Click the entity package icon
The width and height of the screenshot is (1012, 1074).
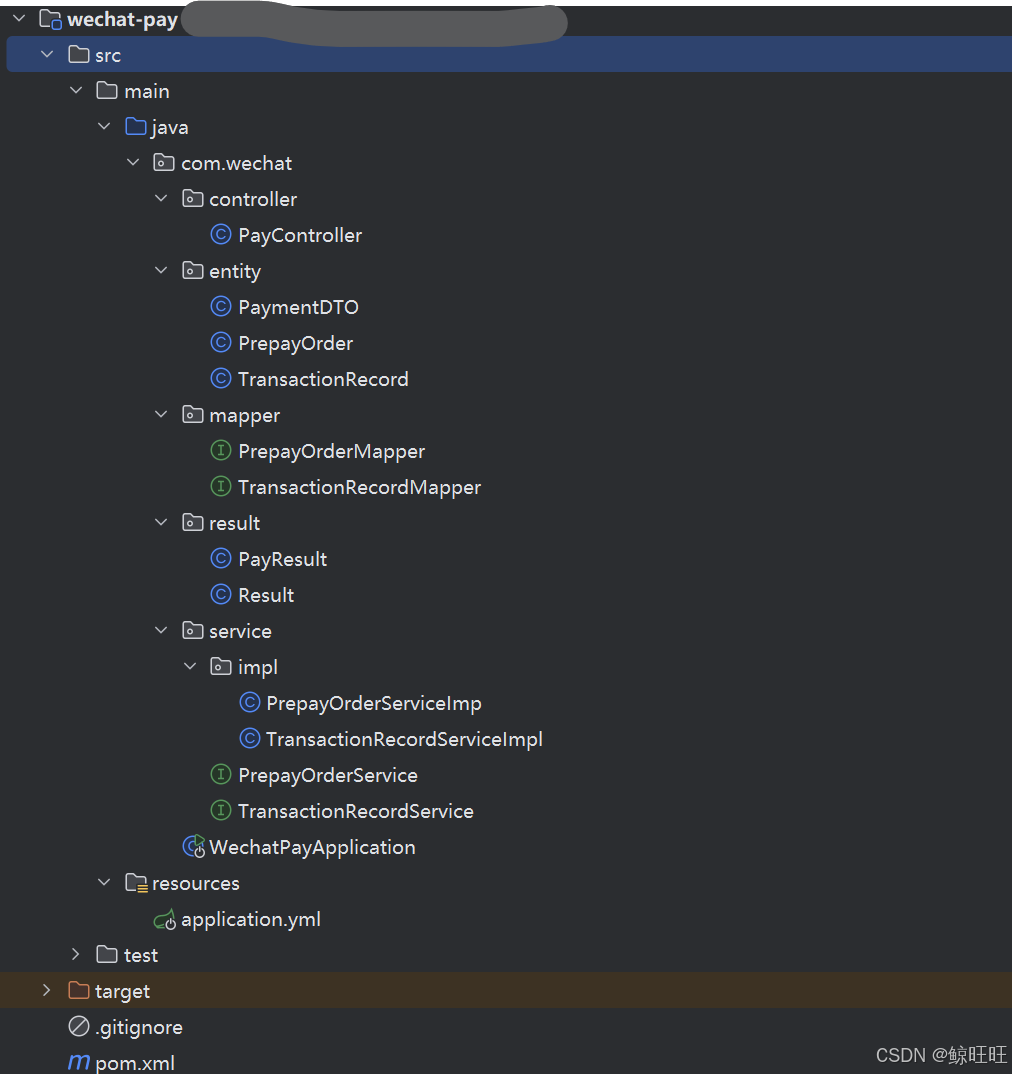pos(193,271)
